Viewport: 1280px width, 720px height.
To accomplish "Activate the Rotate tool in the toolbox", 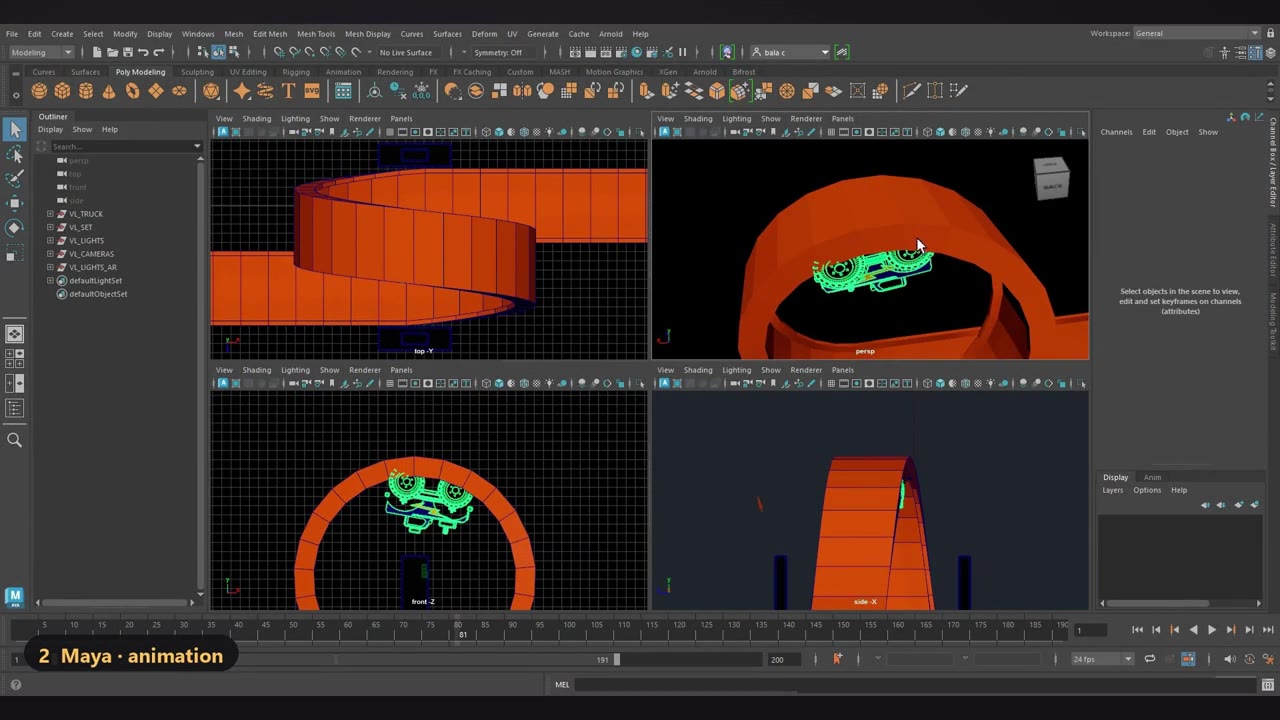I will pos(15,228).
